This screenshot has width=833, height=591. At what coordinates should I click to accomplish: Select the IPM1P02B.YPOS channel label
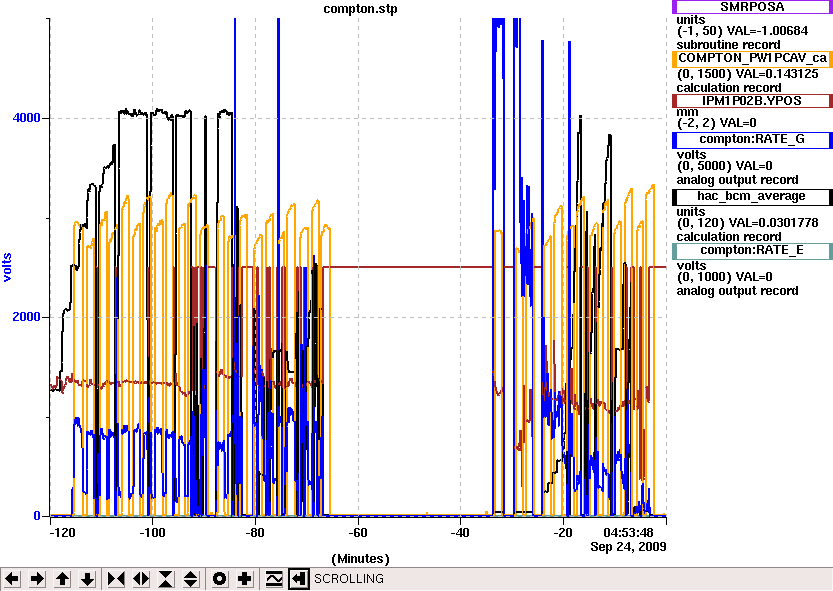pyautogui.click(x=752, y=101)
